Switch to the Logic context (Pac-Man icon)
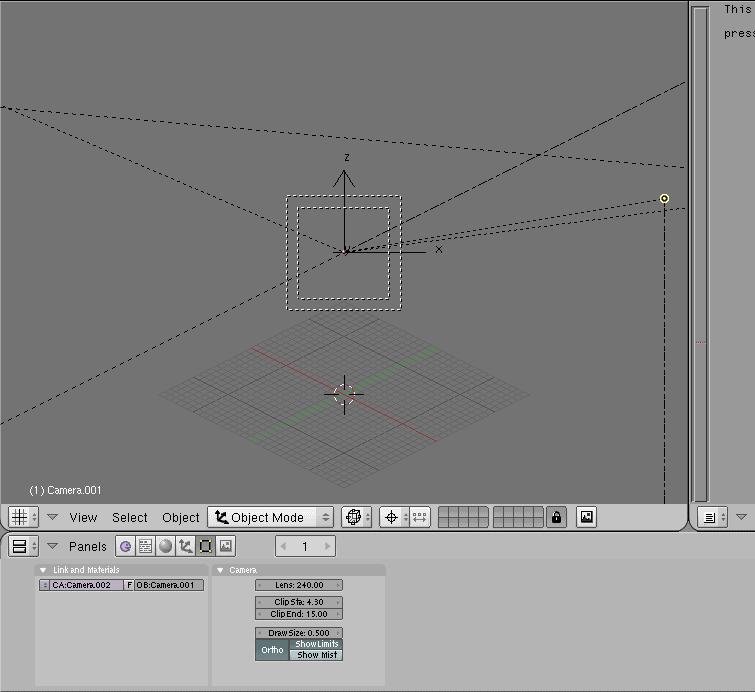The height and width of the screenshot is (692, 755). [x=126, y=546]
